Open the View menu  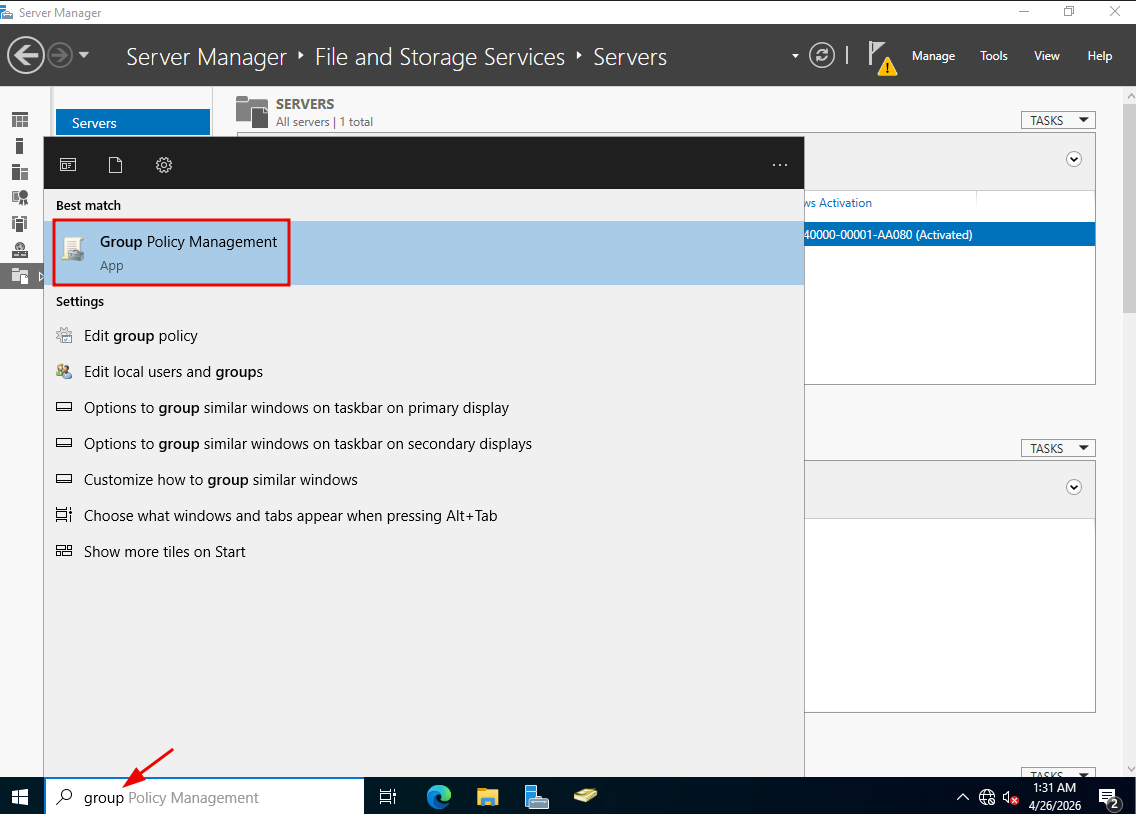[1046, 56]
